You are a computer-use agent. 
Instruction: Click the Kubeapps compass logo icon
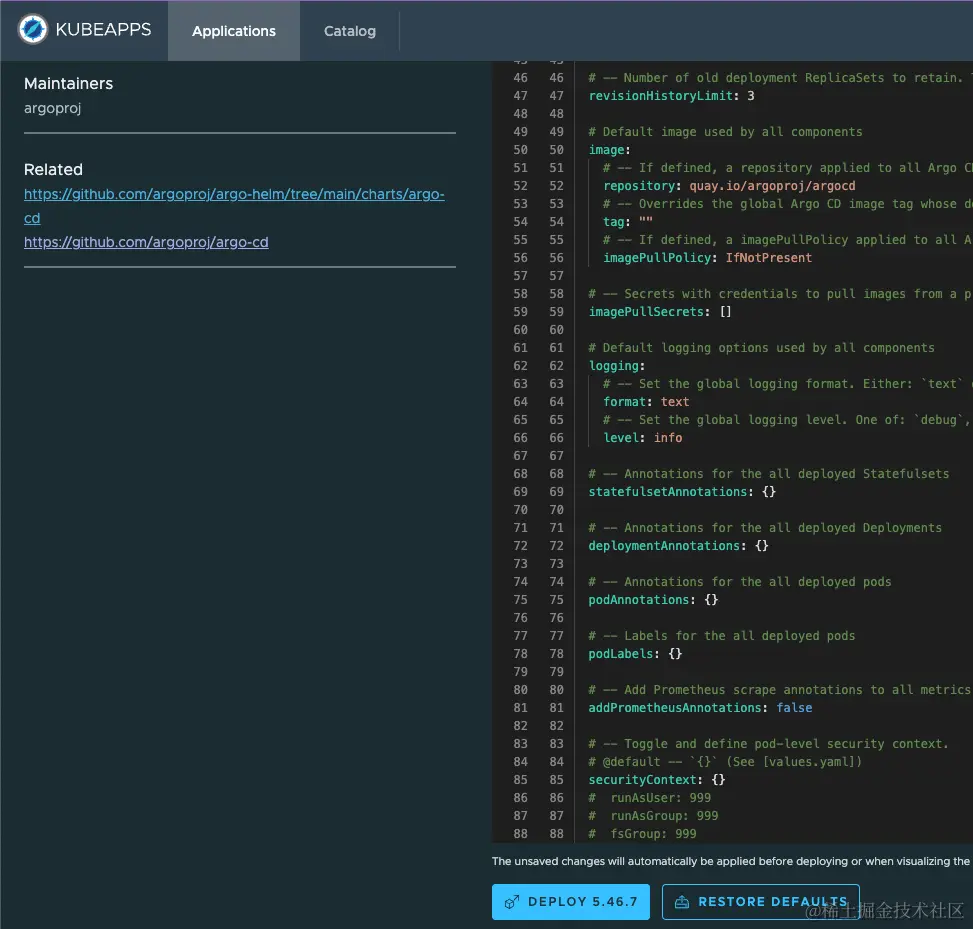click(x=32, y=29)
